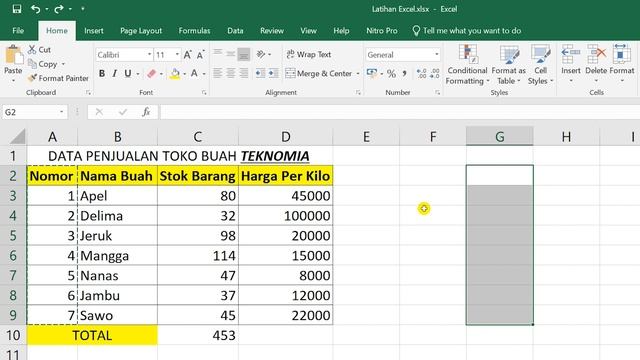Open the View tab
Image resolution: width=640 pixels, height=360 pixels.
(x=308, y=31)
